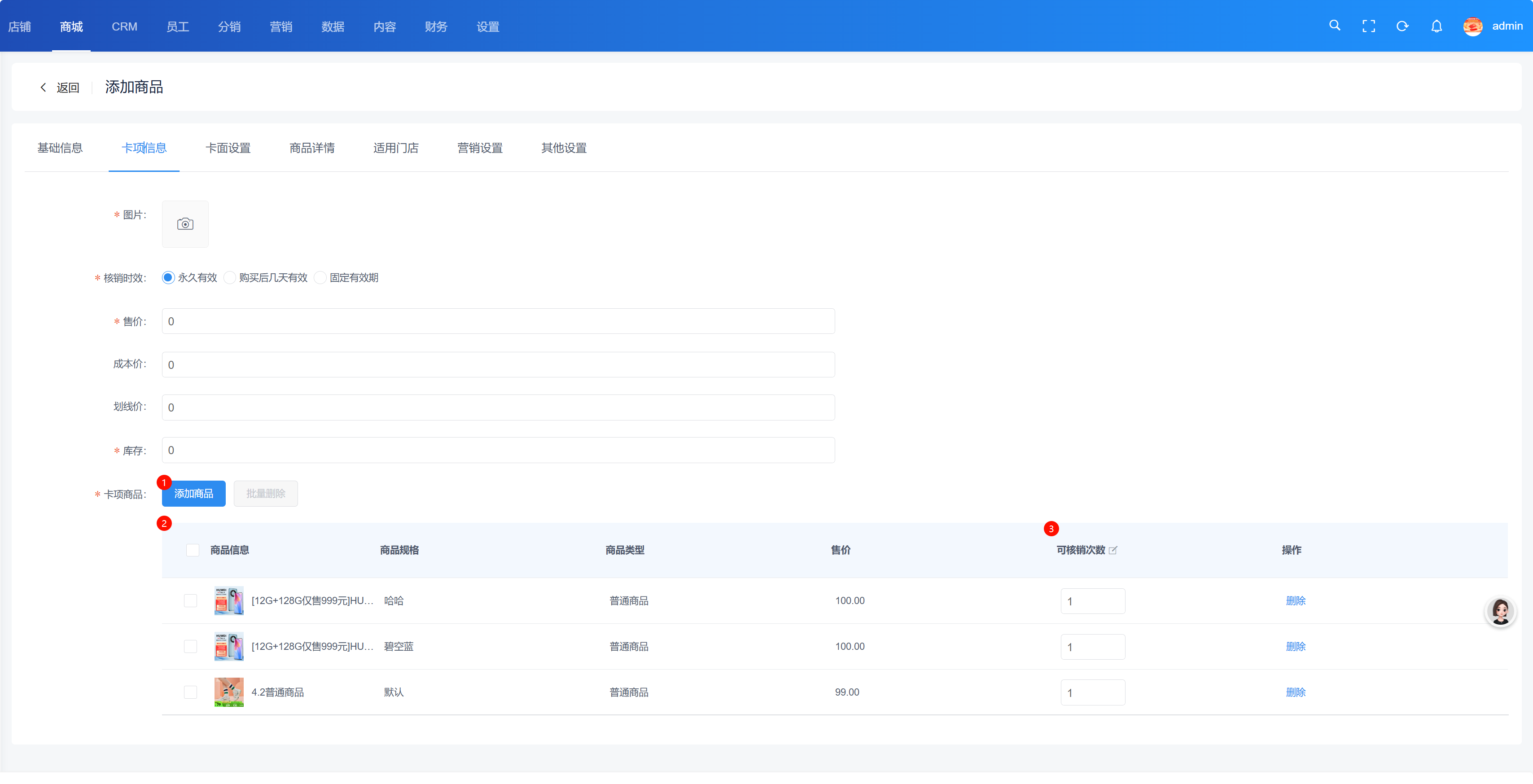This screenshot has height=784, width=1533.
Task: Open the search icon in header
Action: tap(1335, 26)
